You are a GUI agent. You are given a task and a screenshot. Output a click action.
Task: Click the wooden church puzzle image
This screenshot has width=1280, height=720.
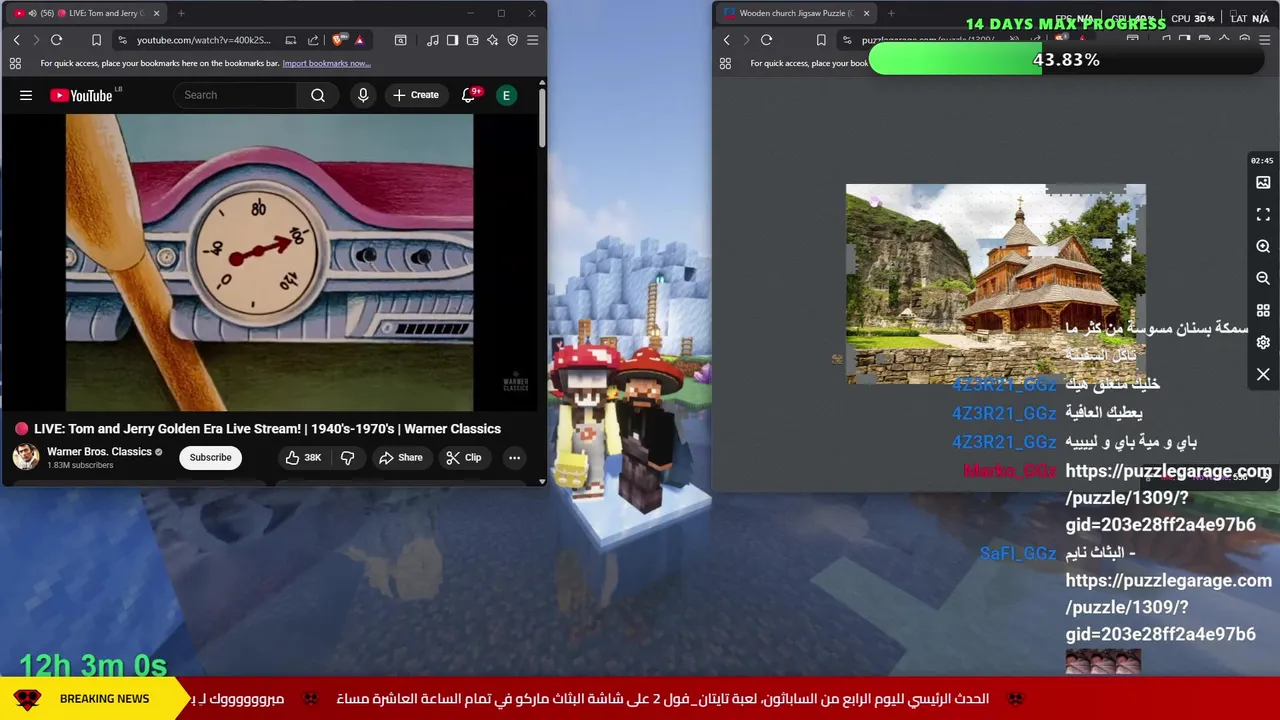coord(996,284)
